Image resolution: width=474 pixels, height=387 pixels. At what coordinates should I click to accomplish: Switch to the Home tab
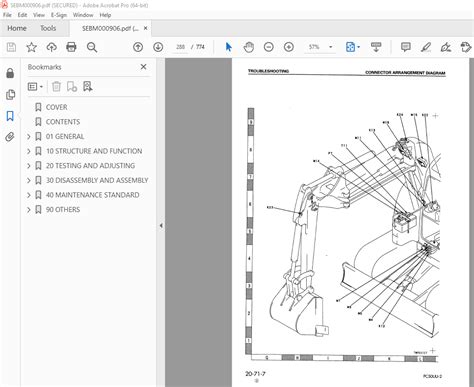point(17,28)
